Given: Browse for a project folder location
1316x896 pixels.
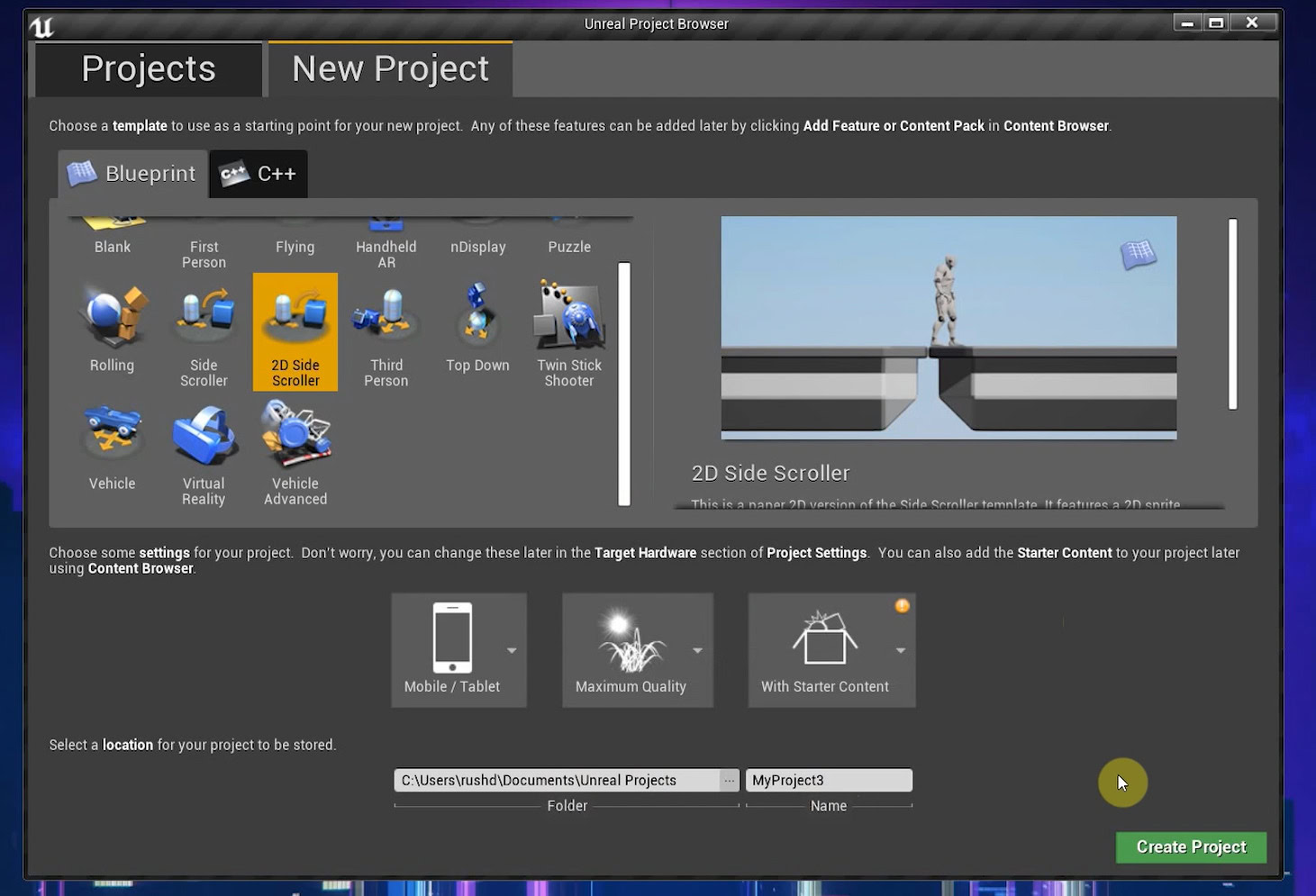Looking at the screenshot, I should [x=730, y=780].
